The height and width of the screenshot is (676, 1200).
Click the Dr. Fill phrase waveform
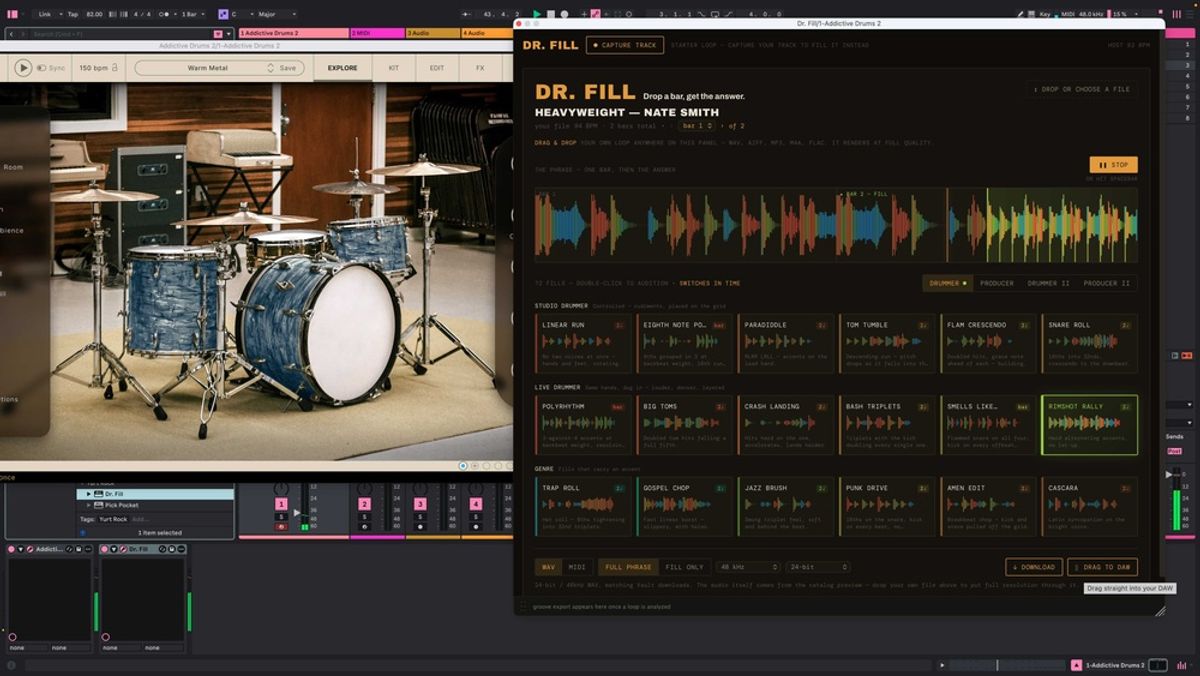[836, 225]
